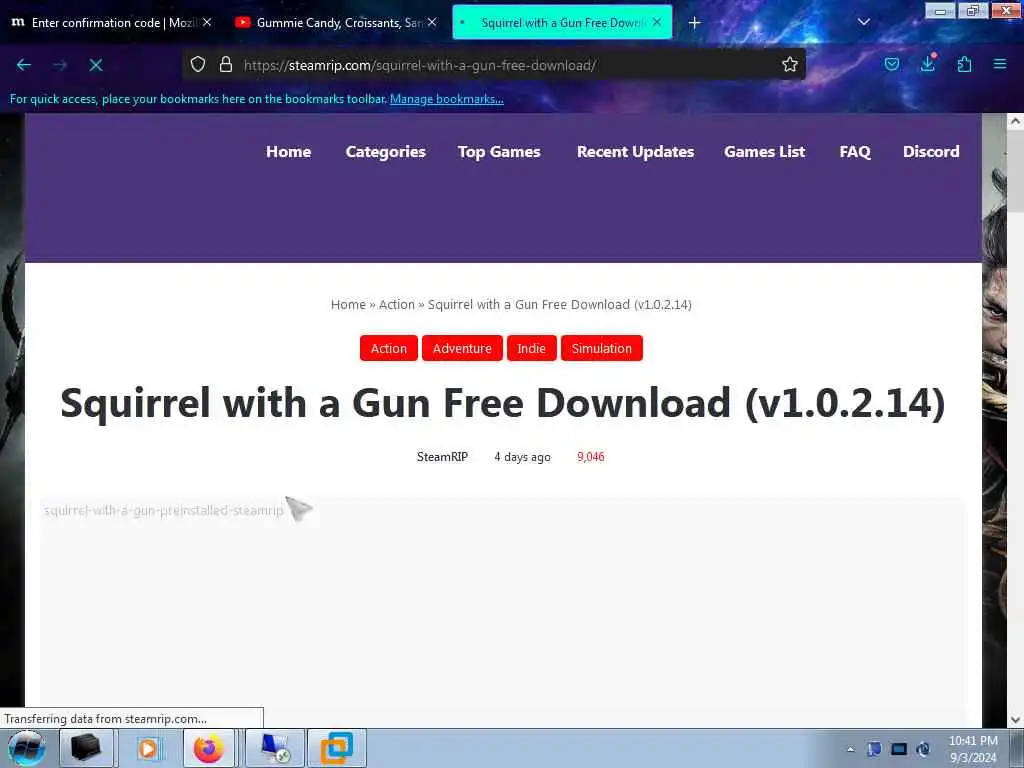
Task: Select the red Indie category tag
Action: click(x=532, y=348)
